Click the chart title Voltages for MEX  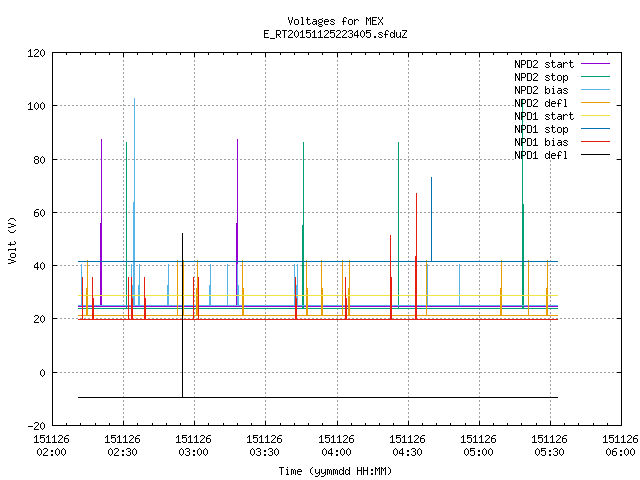(x=335, y=21)
